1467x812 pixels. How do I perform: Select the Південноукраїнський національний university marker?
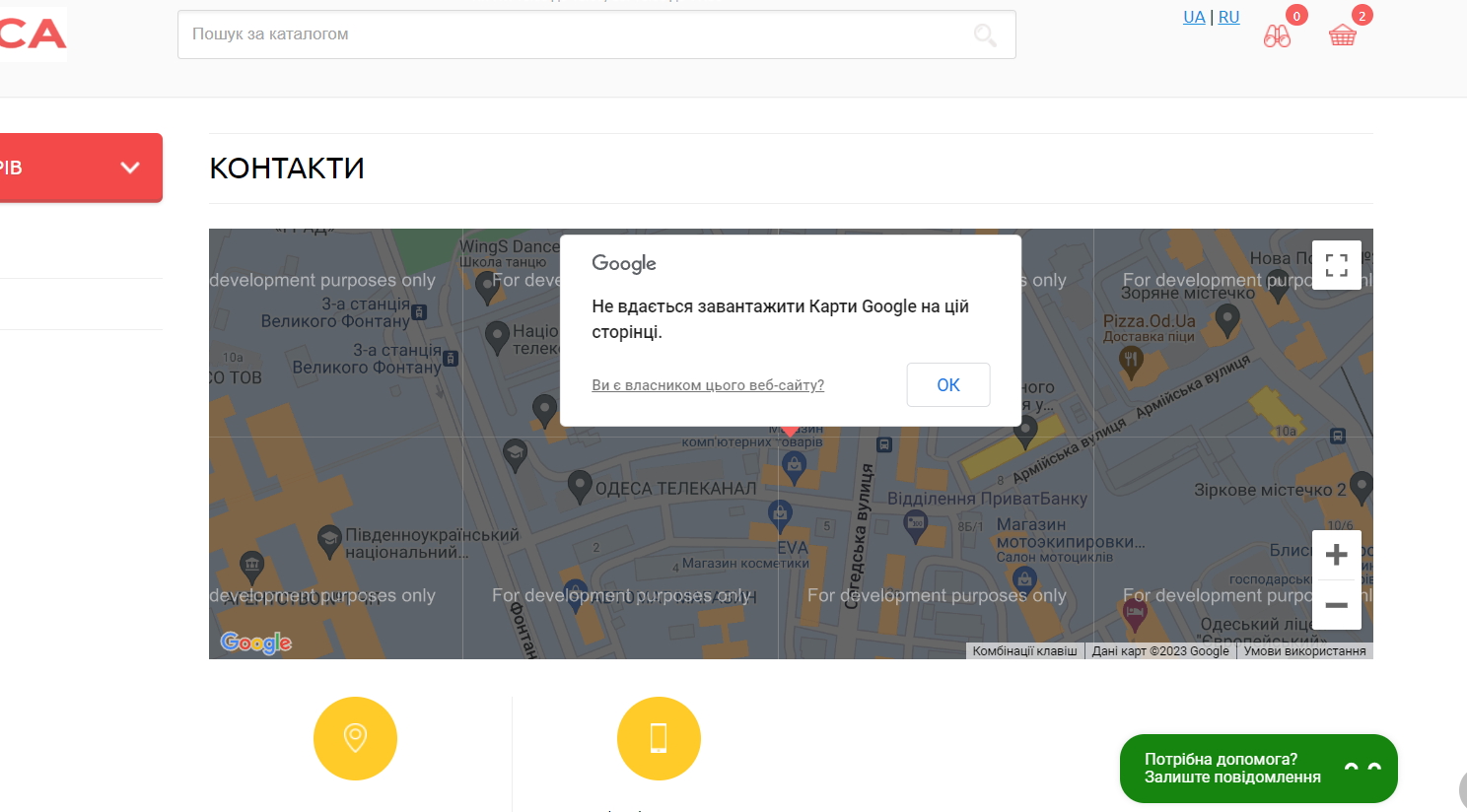(329, 541)
